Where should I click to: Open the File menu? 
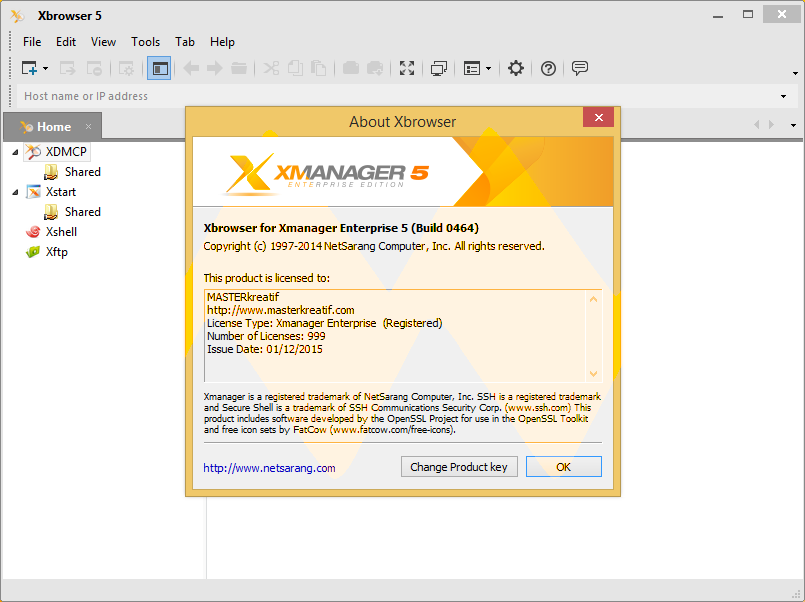[x=32, y=42]
